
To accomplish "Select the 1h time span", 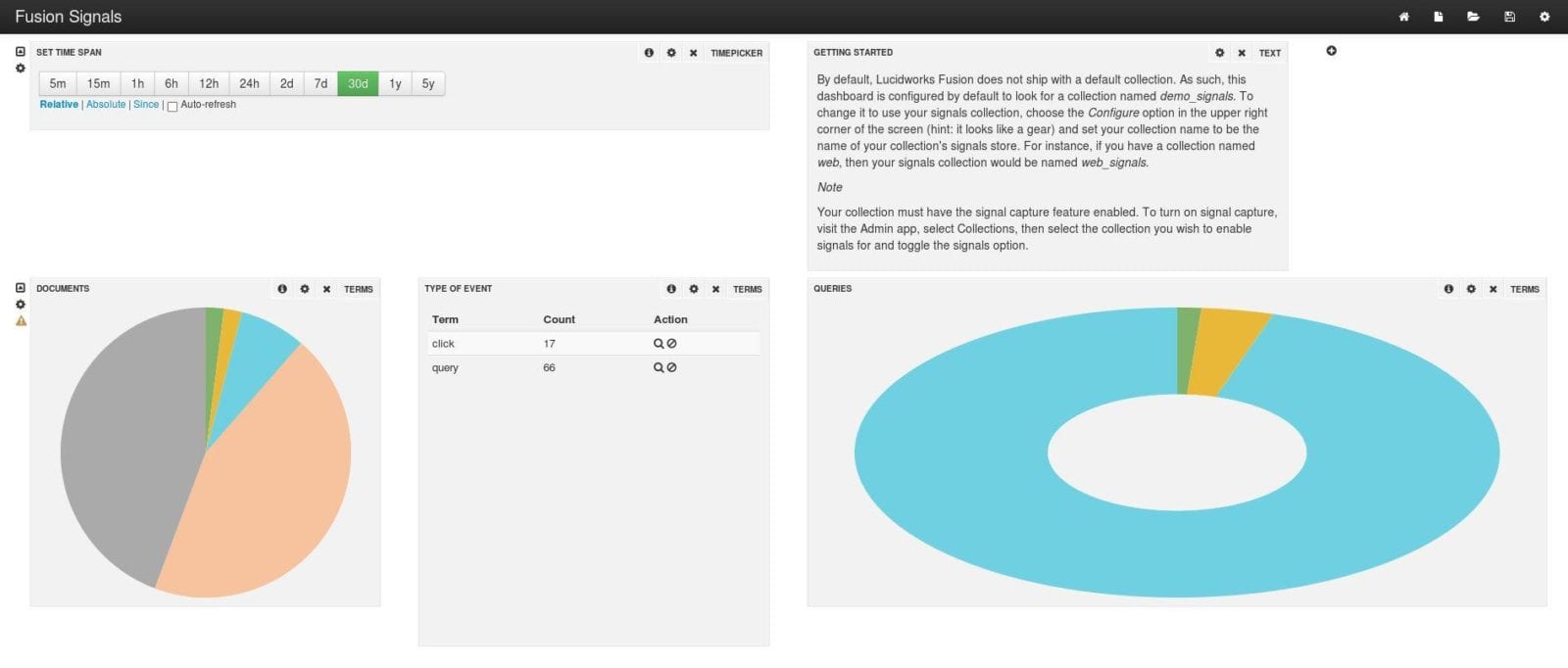I will [137, 83].
